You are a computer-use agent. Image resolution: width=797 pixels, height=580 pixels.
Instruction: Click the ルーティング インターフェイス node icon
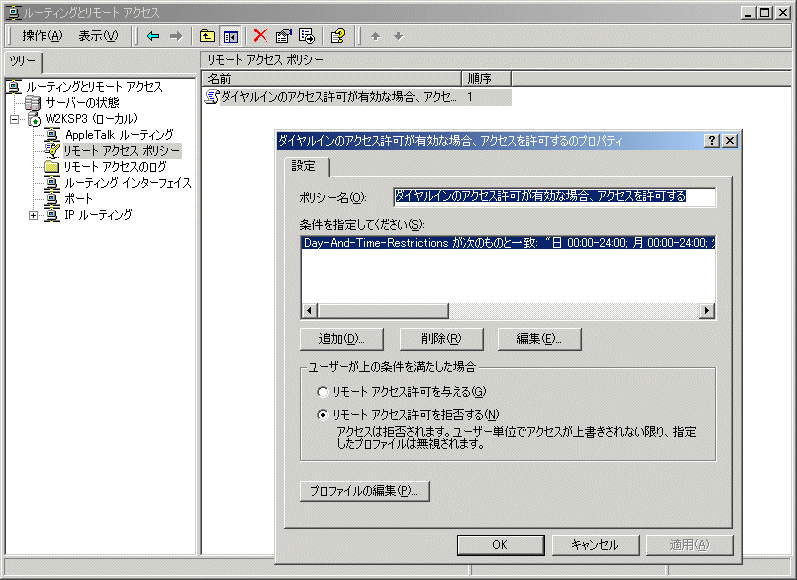(x=52, y=182)
